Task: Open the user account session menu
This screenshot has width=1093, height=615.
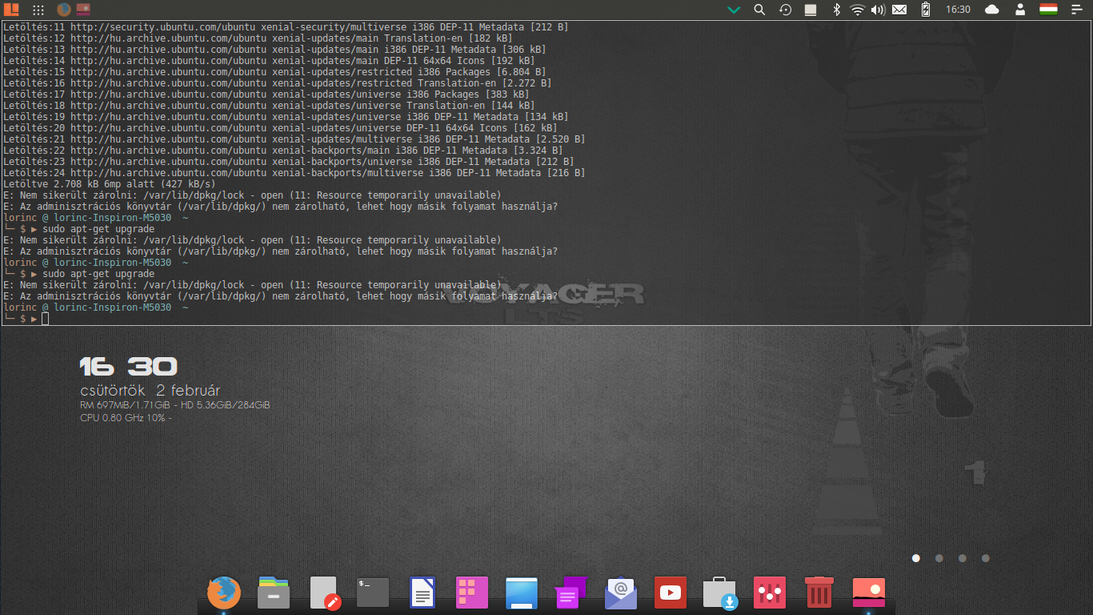Action: point(1020,10)
